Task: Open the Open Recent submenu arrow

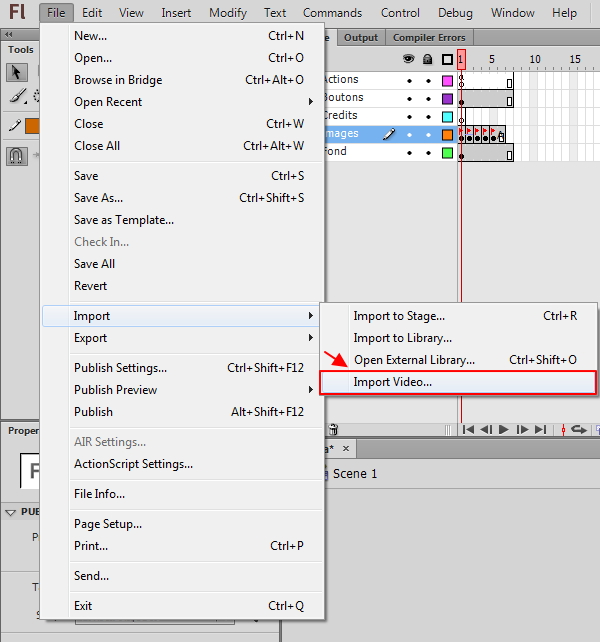Action: [x=311, y=102]
